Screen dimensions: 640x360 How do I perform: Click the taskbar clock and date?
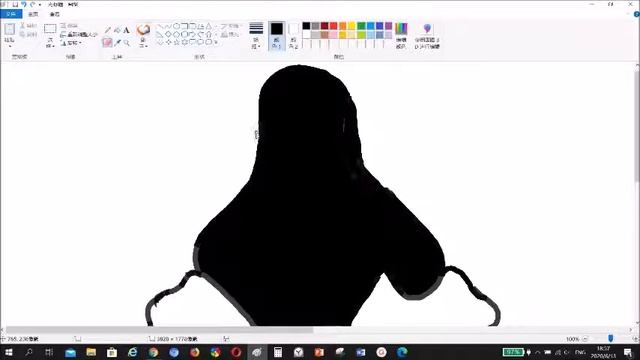point(603,352)
